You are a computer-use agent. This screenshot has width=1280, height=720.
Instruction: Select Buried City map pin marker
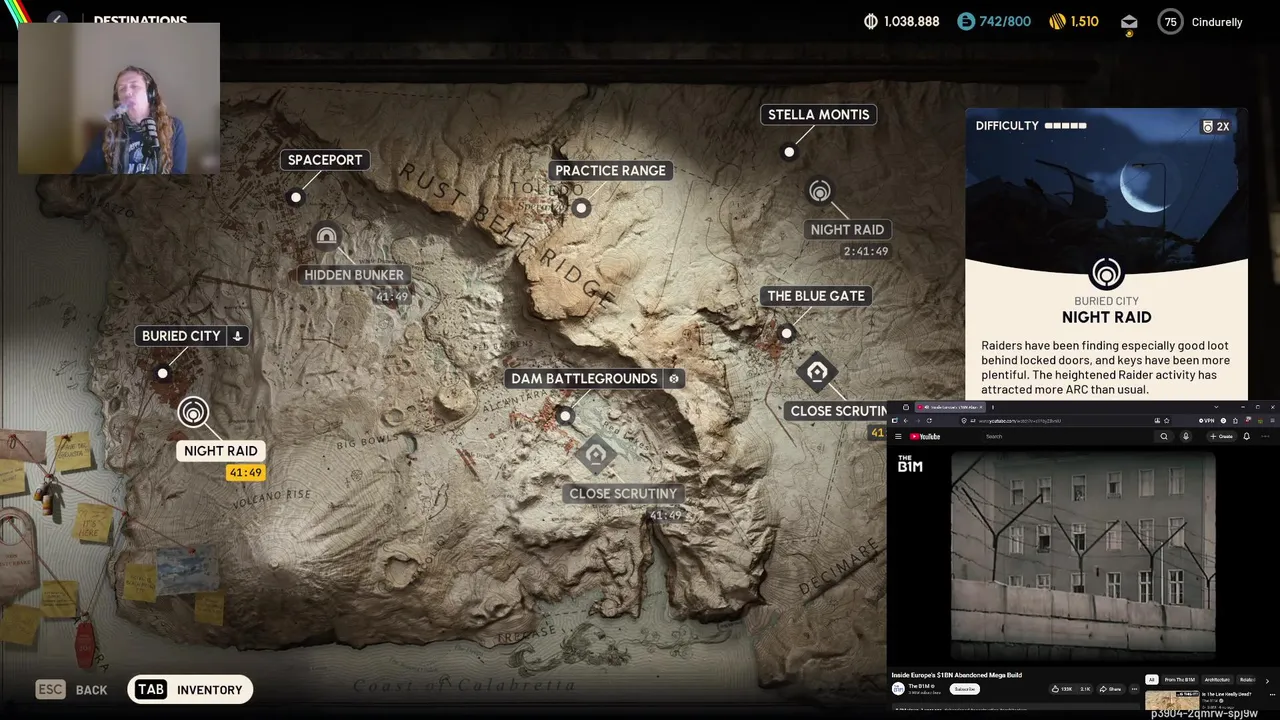click(x=162, y=373)
